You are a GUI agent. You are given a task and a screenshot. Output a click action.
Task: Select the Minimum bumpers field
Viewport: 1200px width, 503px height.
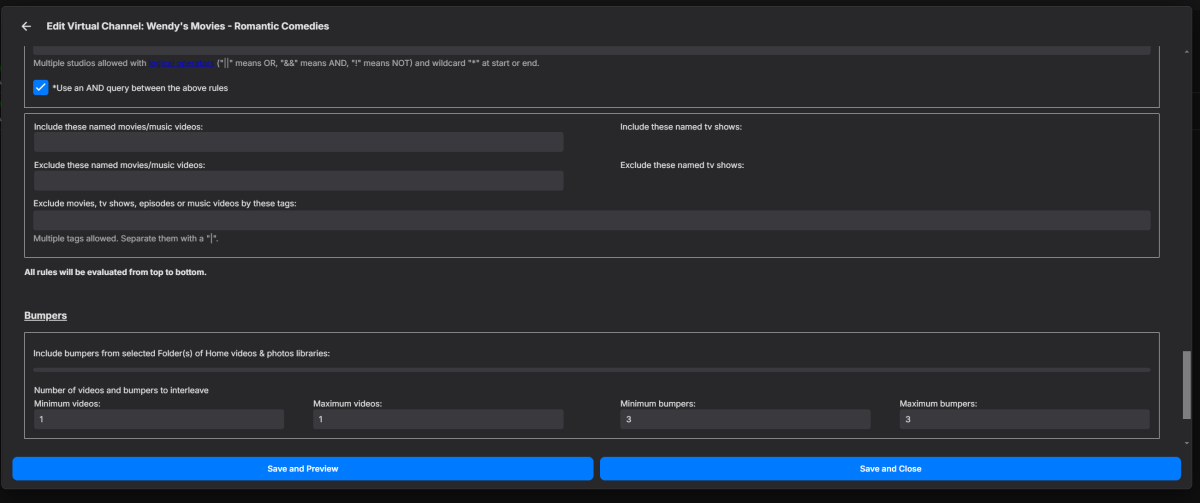pos(745,420)
